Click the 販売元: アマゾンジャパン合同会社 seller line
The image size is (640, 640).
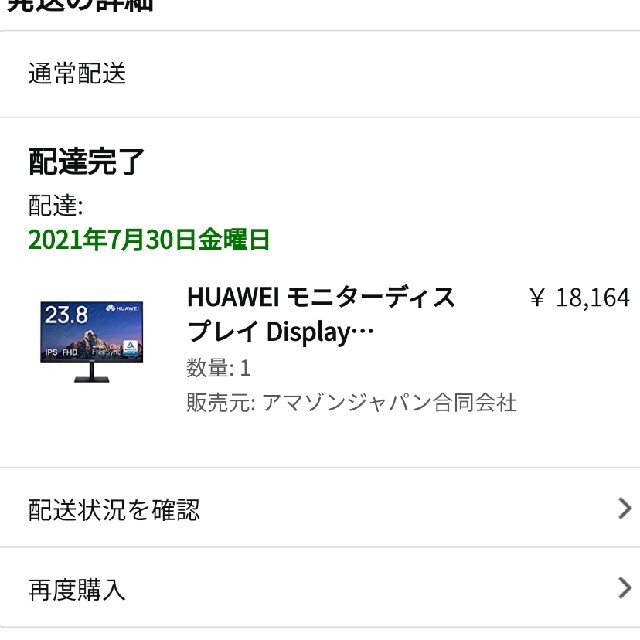click(351, 403)
